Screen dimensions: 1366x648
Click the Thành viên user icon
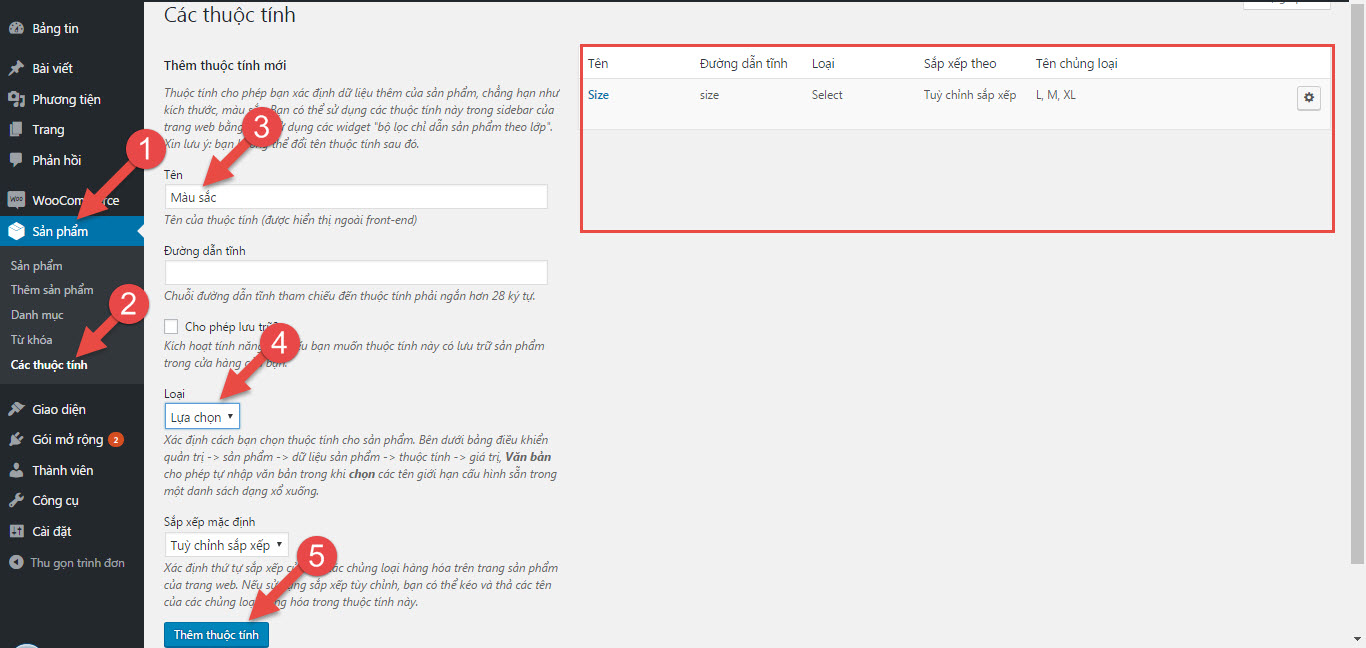pyautogui.click(x=16, y=470)
